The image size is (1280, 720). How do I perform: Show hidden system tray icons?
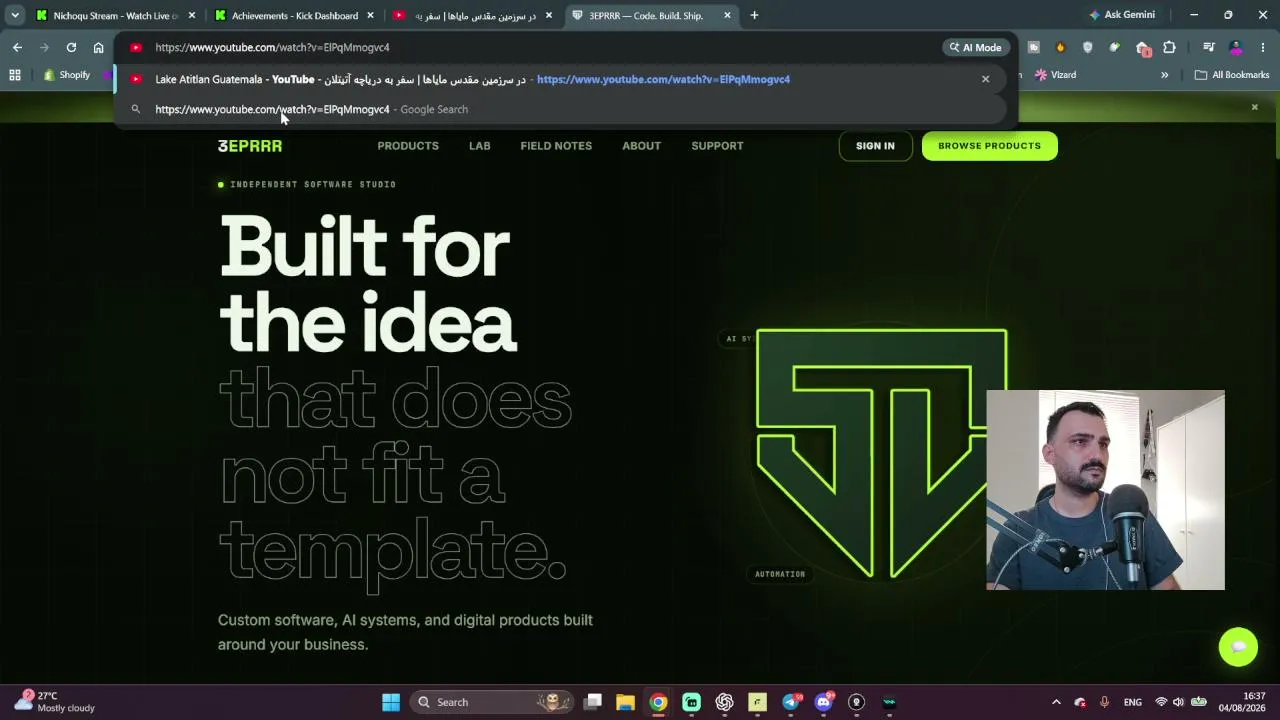[x=1056, y=702]
